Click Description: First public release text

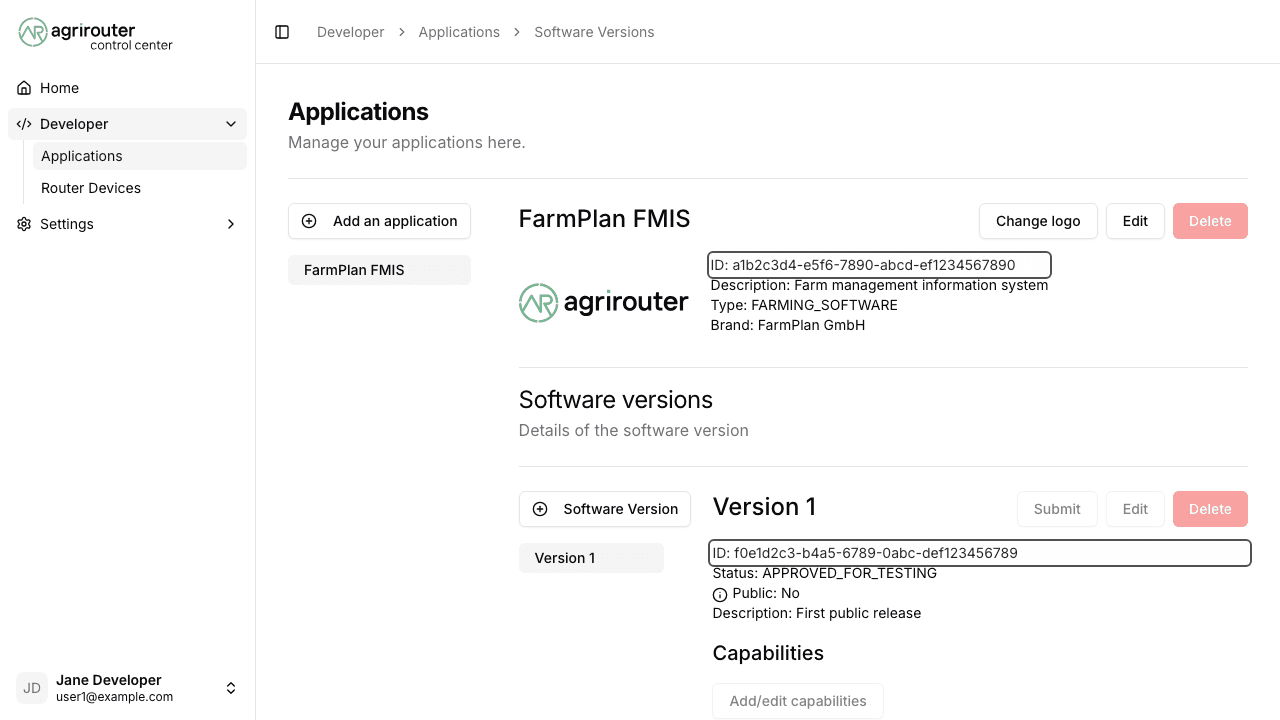(x=817, y=613)
